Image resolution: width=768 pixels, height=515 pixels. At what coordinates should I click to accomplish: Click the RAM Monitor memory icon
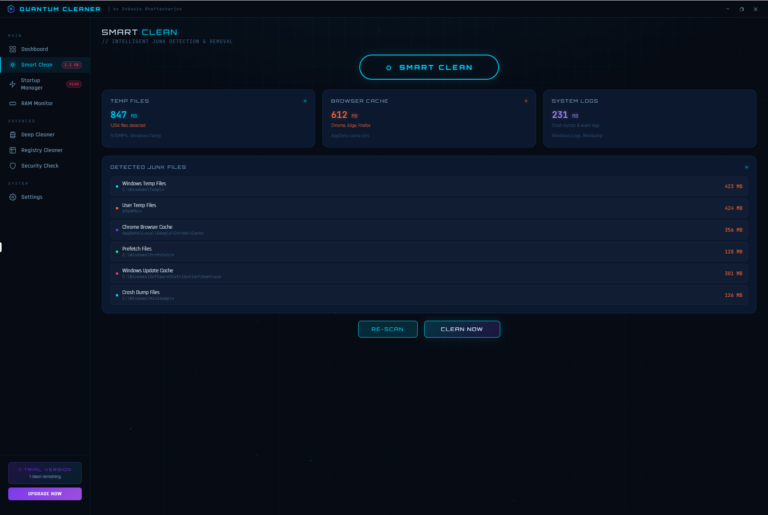[x=13, y=103]
